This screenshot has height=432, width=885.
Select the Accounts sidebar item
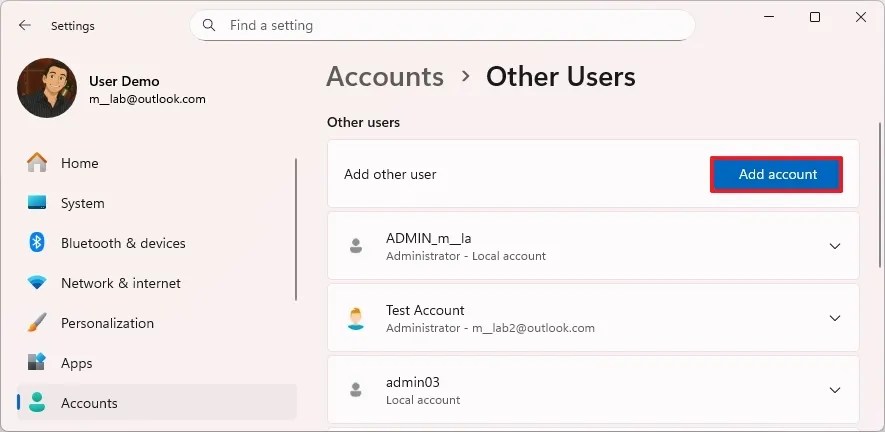coord(157,403)
